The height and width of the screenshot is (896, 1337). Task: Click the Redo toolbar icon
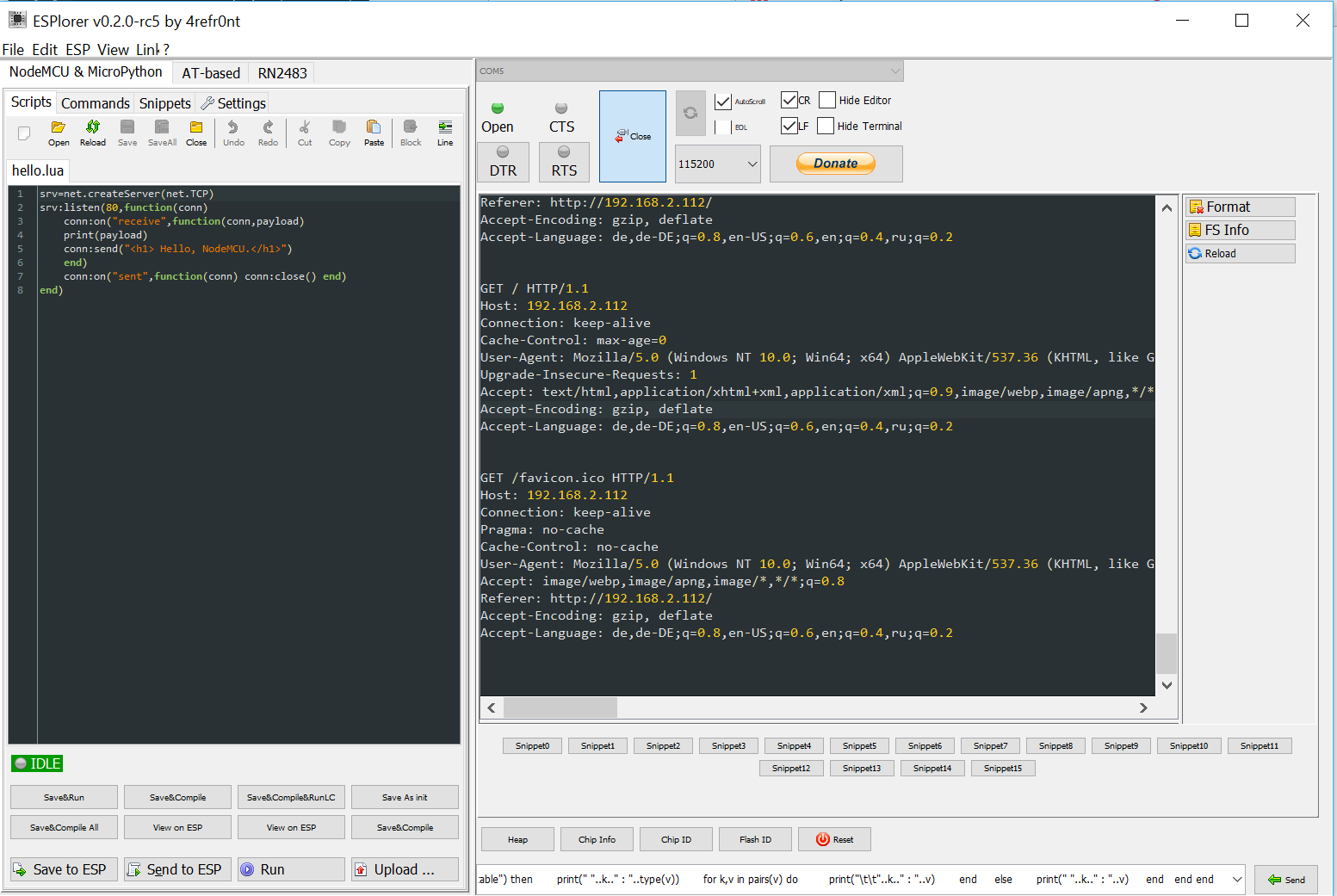tap(268, 133)
